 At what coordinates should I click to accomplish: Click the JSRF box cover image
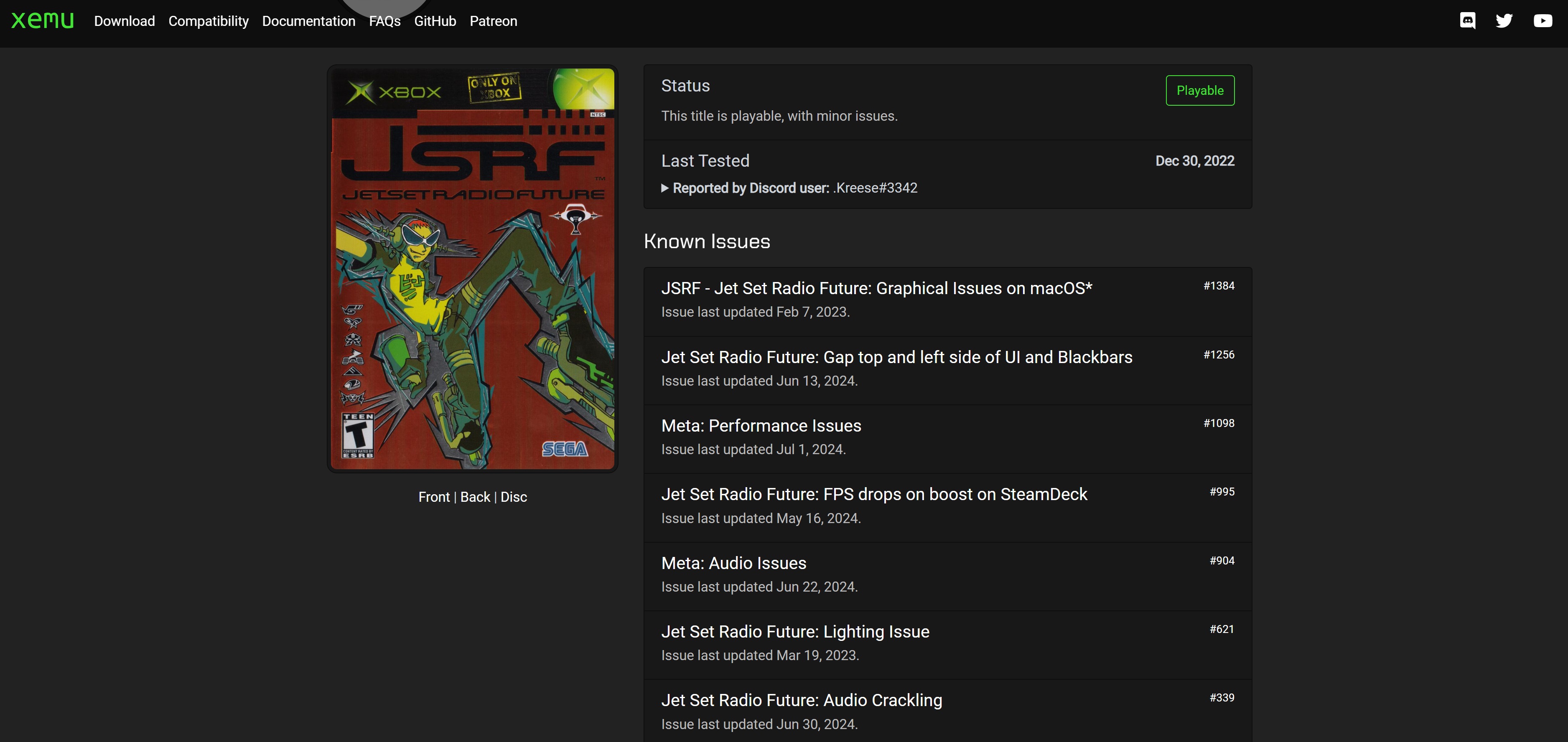(472, 269)
